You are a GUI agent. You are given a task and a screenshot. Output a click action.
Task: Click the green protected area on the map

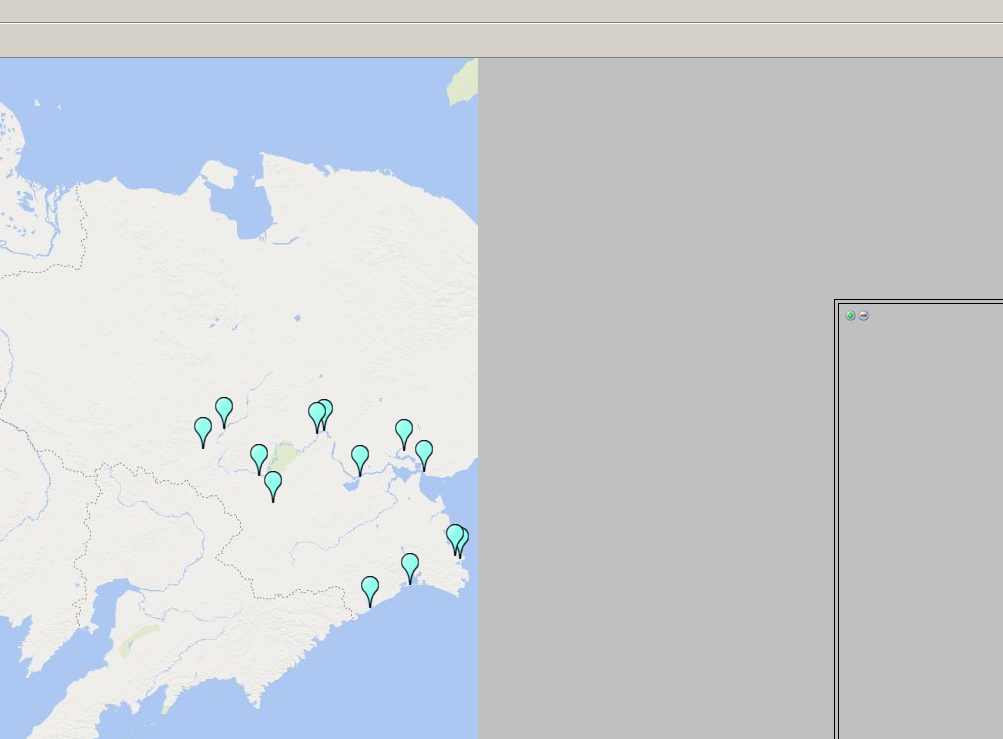pos(286,456)
